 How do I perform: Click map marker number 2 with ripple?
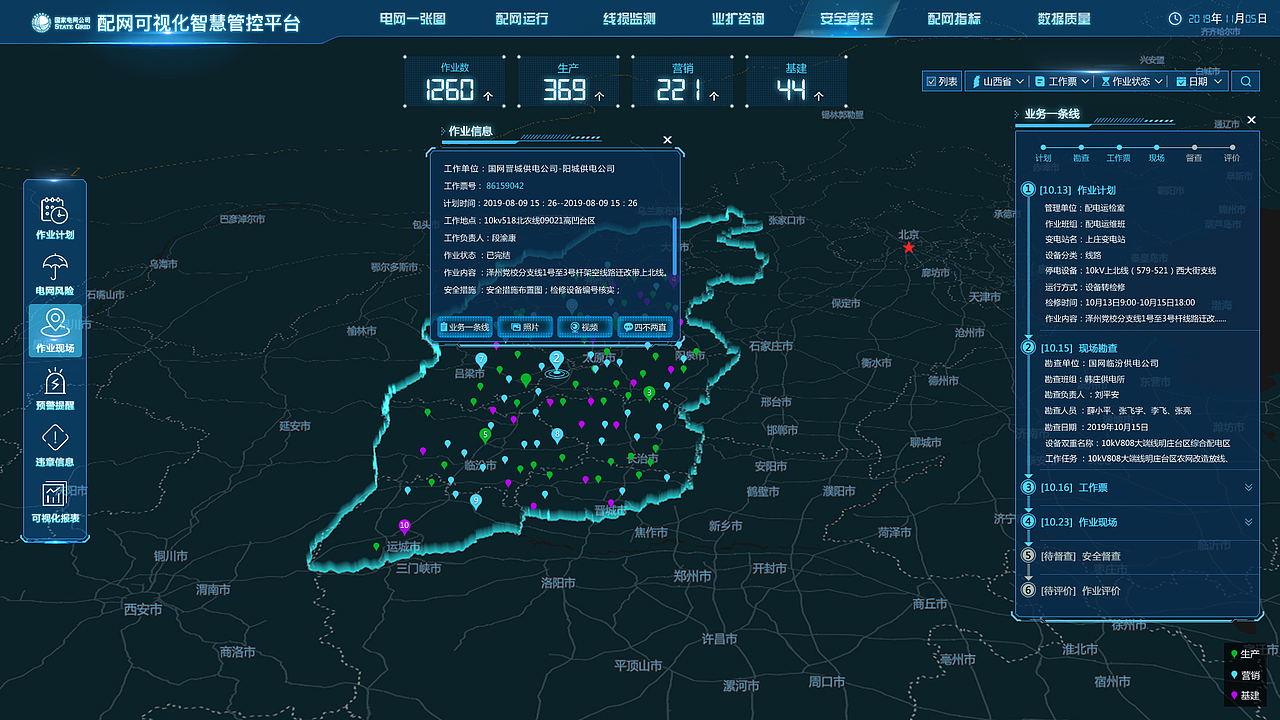(x=557, y=360)
